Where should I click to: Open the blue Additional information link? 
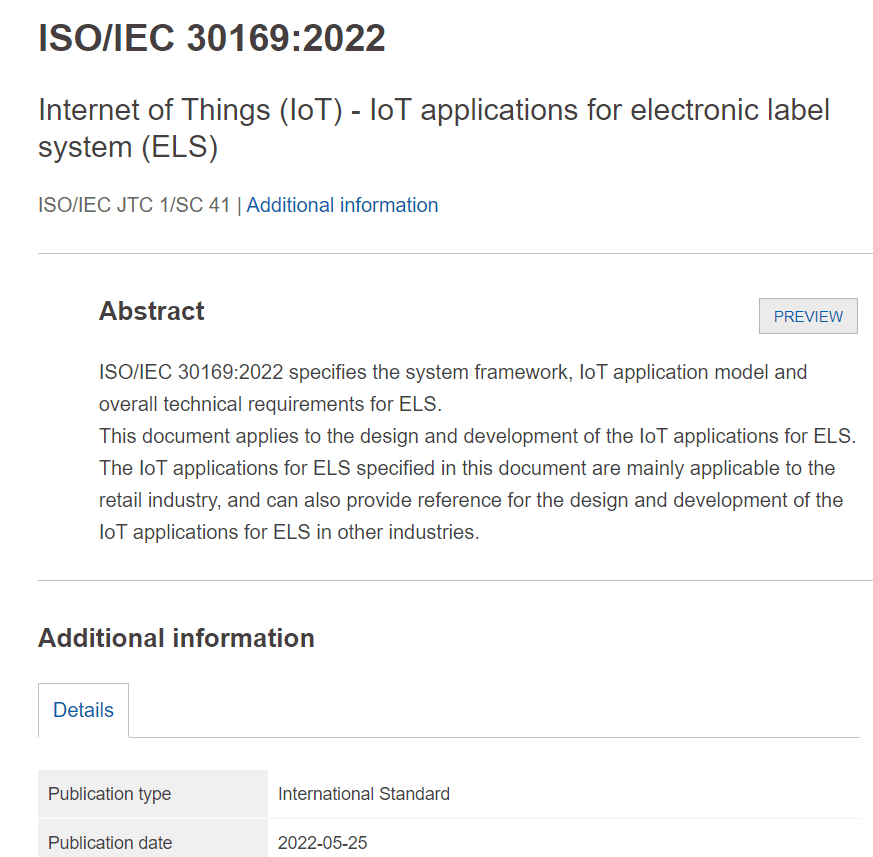342,205
